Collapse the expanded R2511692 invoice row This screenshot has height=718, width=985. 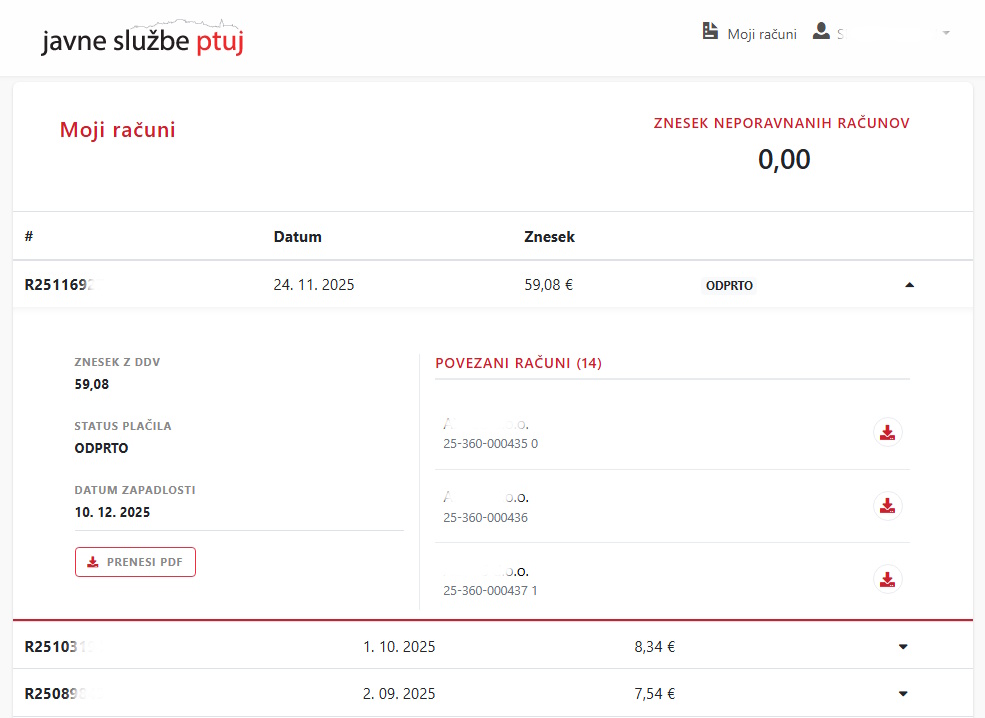coord(909,285)
